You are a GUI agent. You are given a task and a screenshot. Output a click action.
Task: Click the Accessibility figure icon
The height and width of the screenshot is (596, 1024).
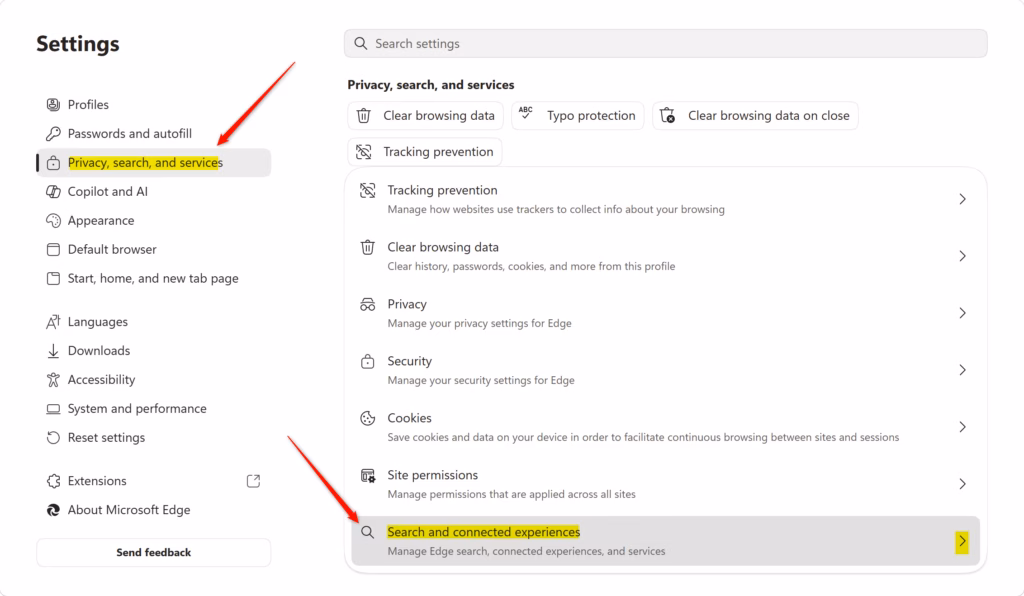click(53, 380)
